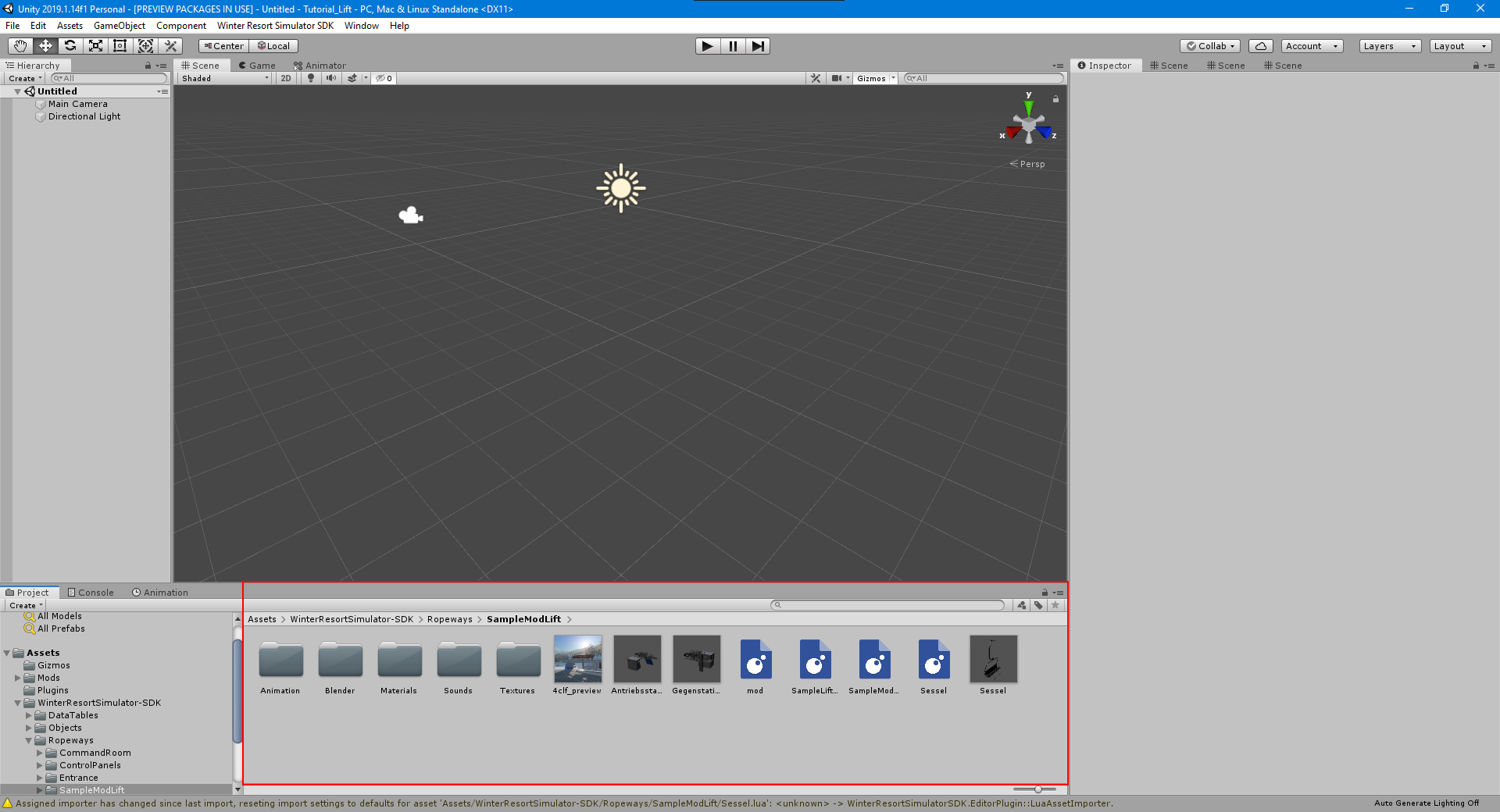The width and height of the screenshot is (1500, 812).
Task: Select the Animation folder thumbnail
Action: (x=280, y=661)
